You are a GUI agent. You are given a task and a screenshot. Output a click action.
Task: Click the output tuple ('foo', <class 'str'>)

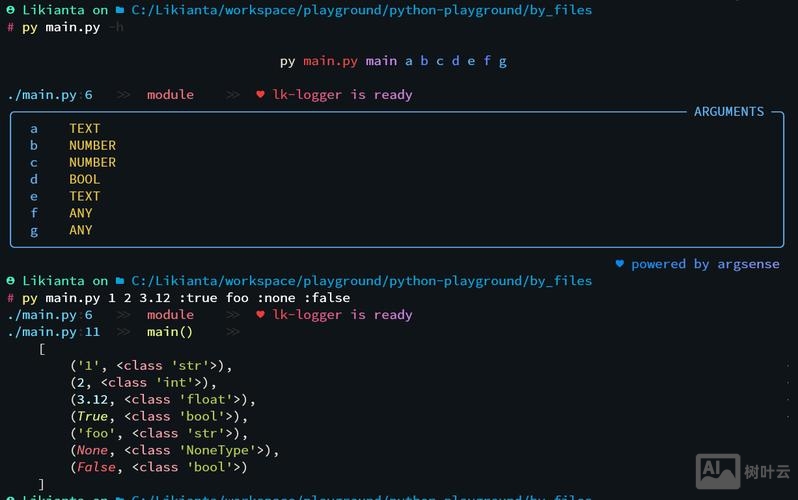tap(159, 433)
